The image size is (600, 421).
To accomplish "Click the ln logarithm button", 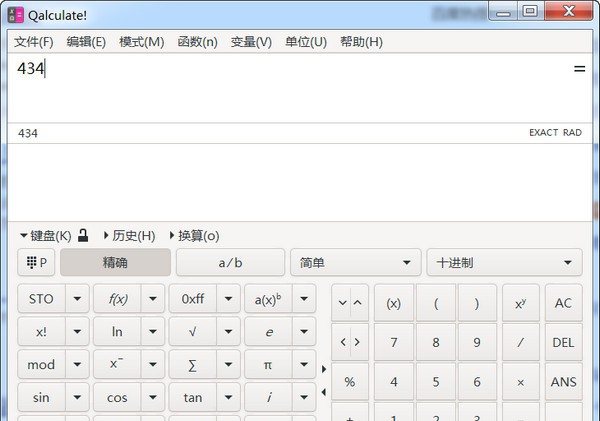I will coord(117,331).
